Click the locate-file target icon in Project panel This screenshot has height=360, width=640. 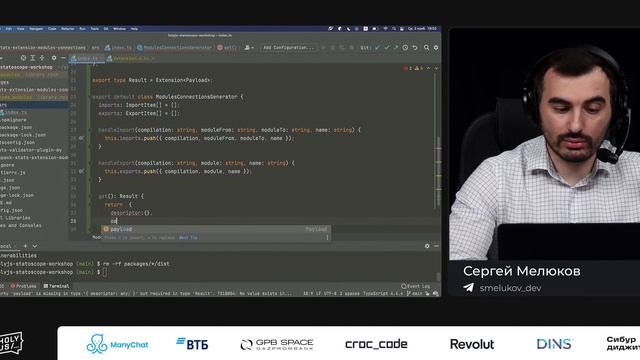tap(23, 58)
